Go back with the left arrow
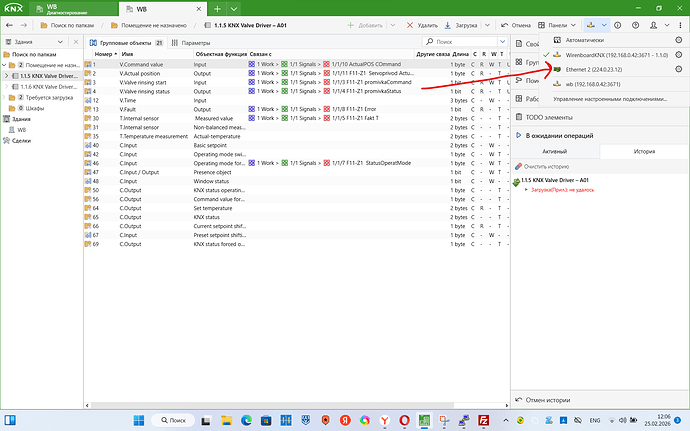This screenshot has width=690, height=431. click(x=9, y=26)
